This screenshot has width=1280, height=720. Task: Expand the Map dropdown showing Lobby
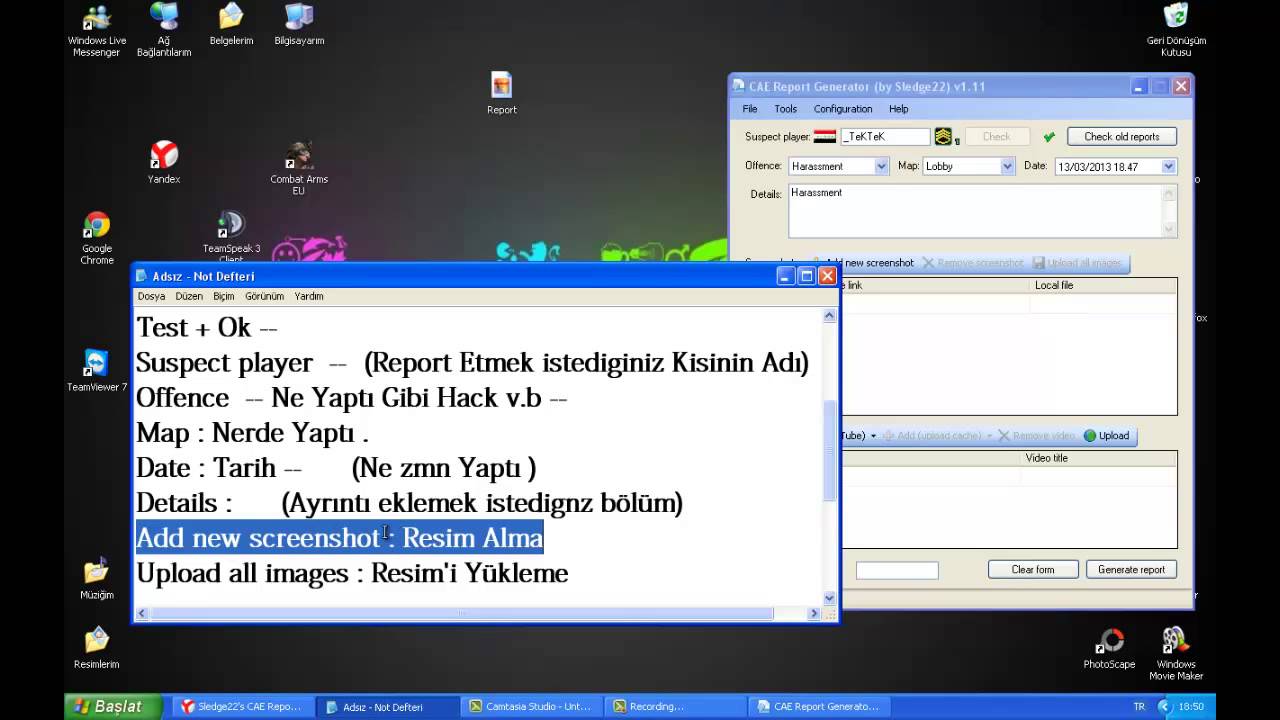tap(1007, 167)
